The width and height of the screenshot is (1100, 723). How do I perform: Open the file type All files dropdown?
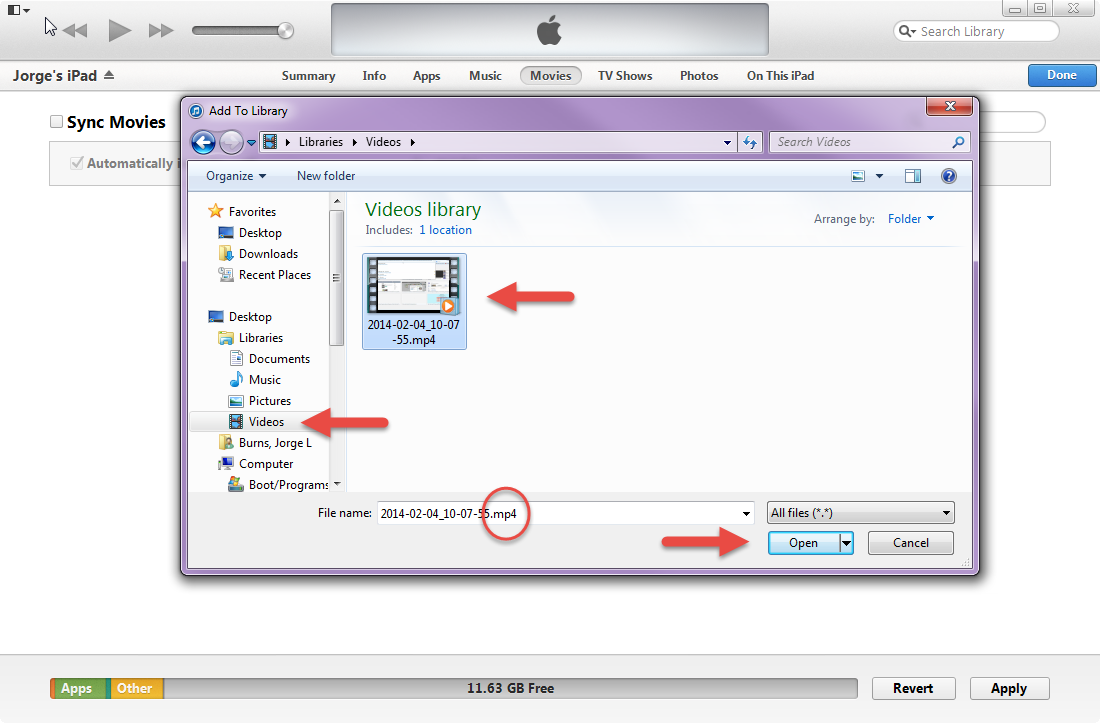coord(860,513)
